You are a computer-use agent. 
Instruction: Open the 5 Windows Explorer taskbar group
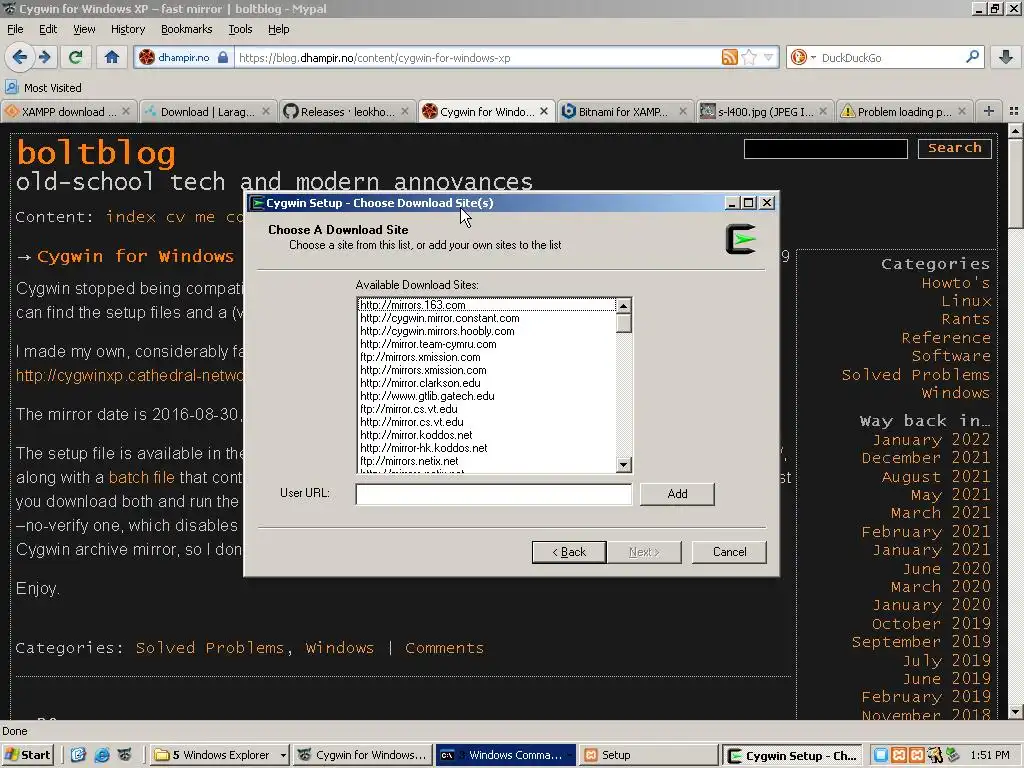219,755
